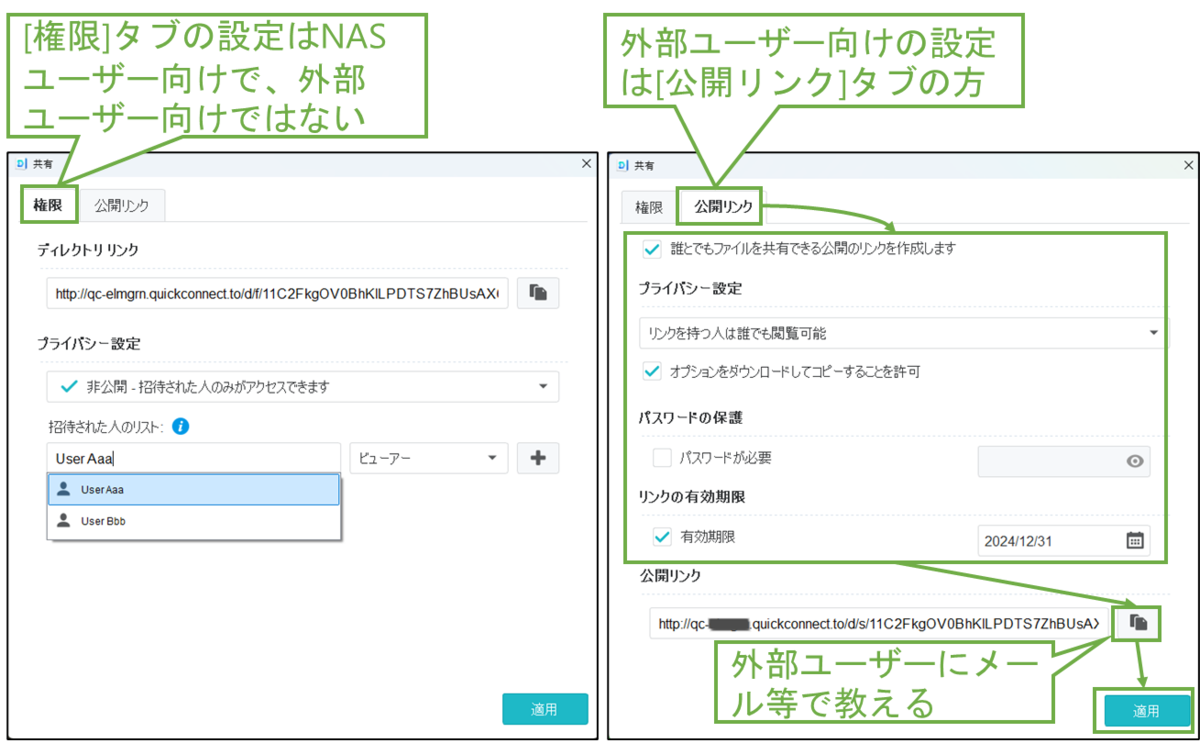Click the info icon beside invited people list

coord(181,427)
